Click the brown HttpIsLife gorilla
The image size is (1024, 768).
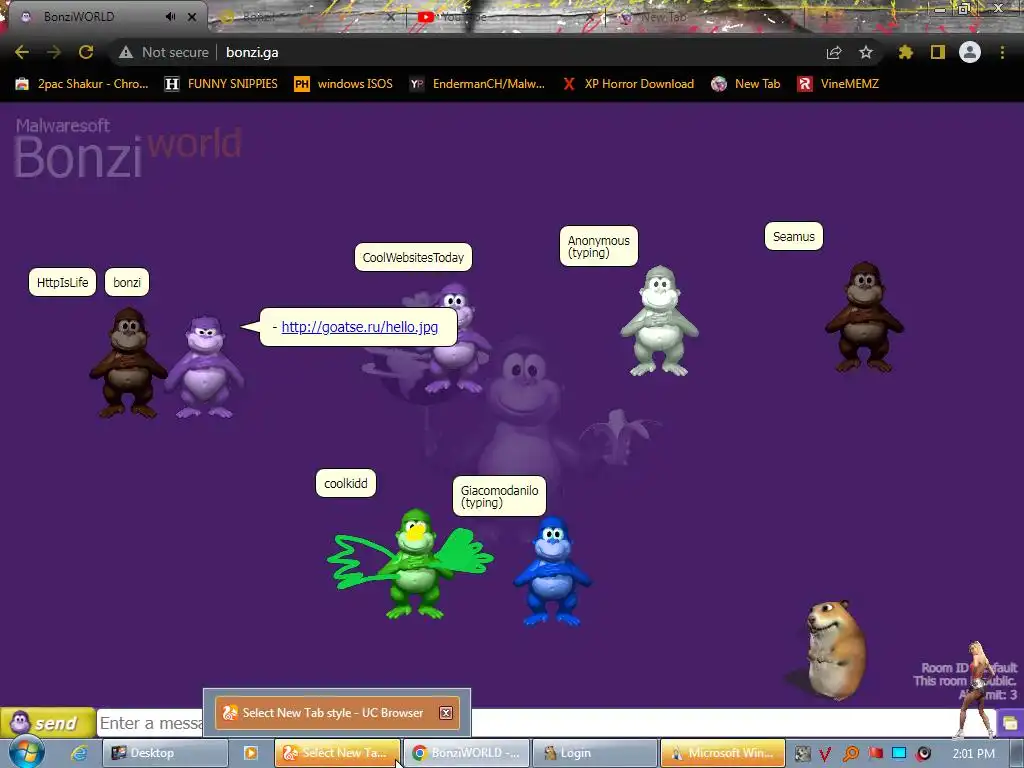pyautogui.click(x=128, y=362)
